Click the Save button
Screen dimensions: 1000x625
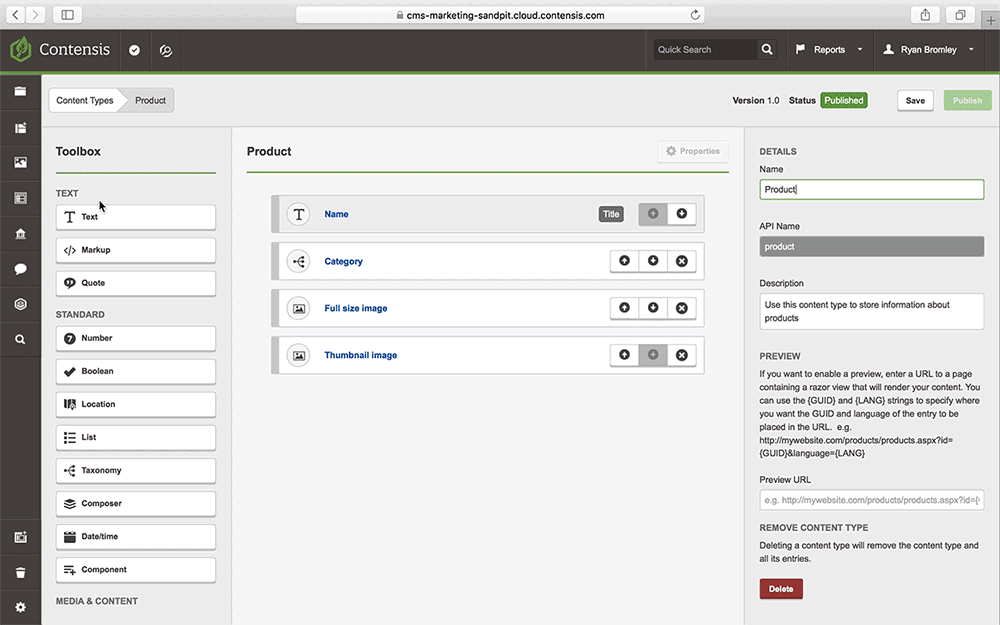tap(914, 100)
